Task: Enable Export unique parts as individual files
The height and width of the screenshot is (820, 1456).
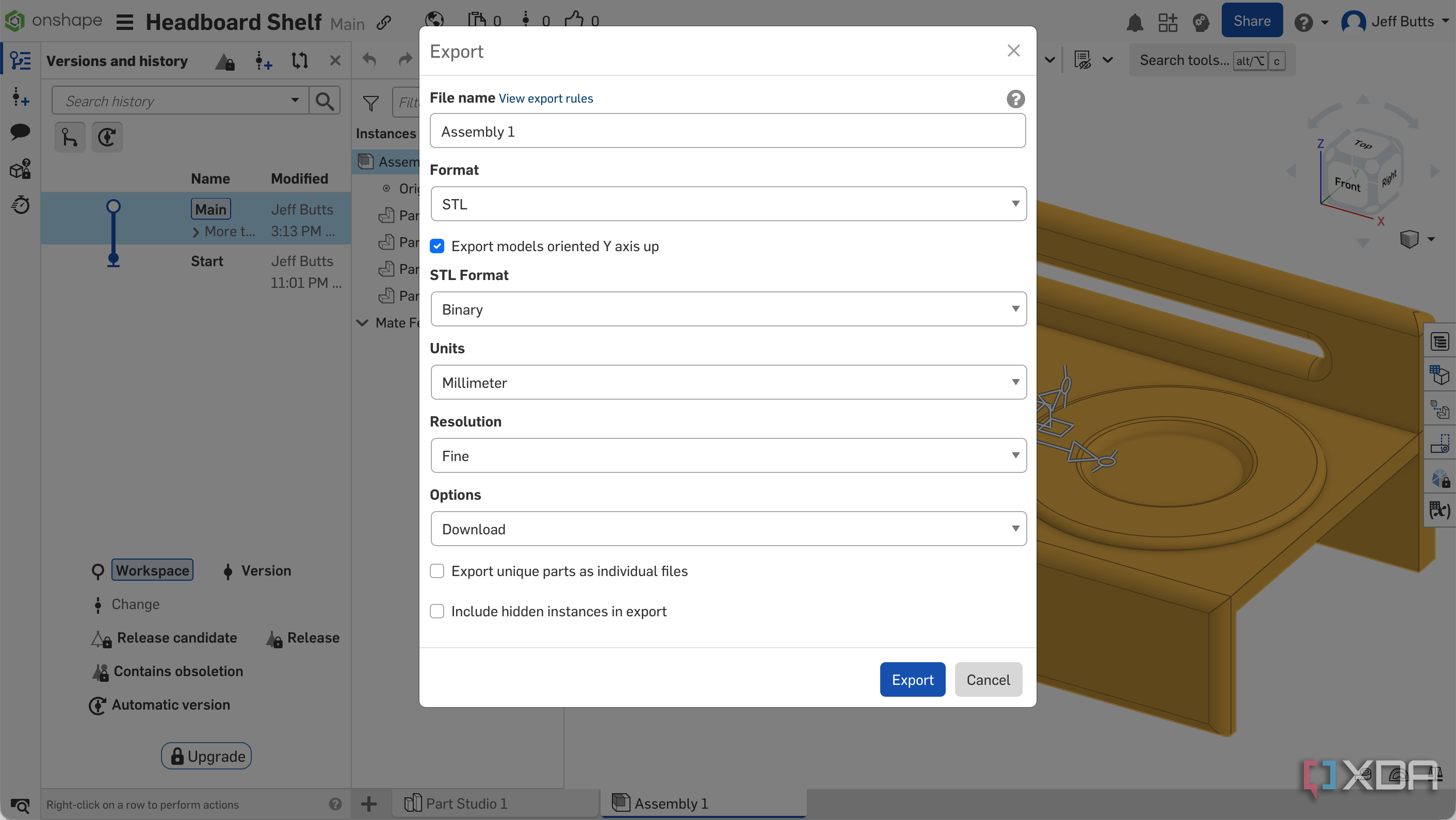Action: point(437,571)
